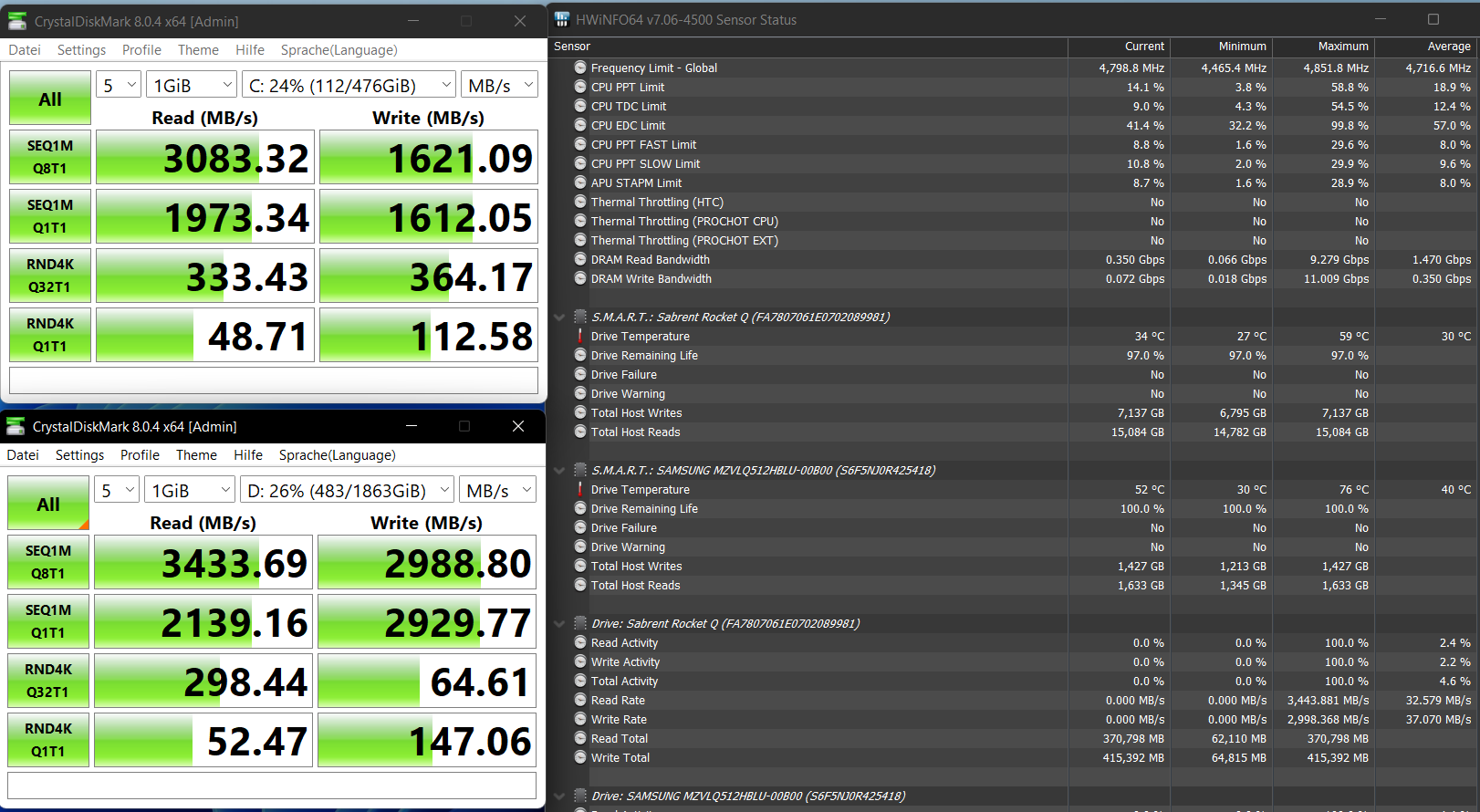
Task: Collapse the S.M.A.R.T.: SAMSUNG MZVLQ512HBLU section
Action: [559, 470]
